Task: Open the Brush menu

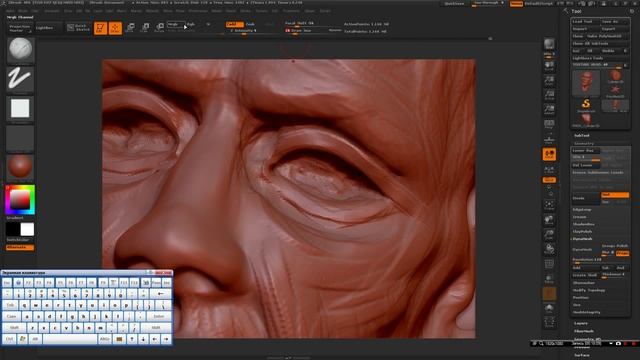Action: click(23, 11)
